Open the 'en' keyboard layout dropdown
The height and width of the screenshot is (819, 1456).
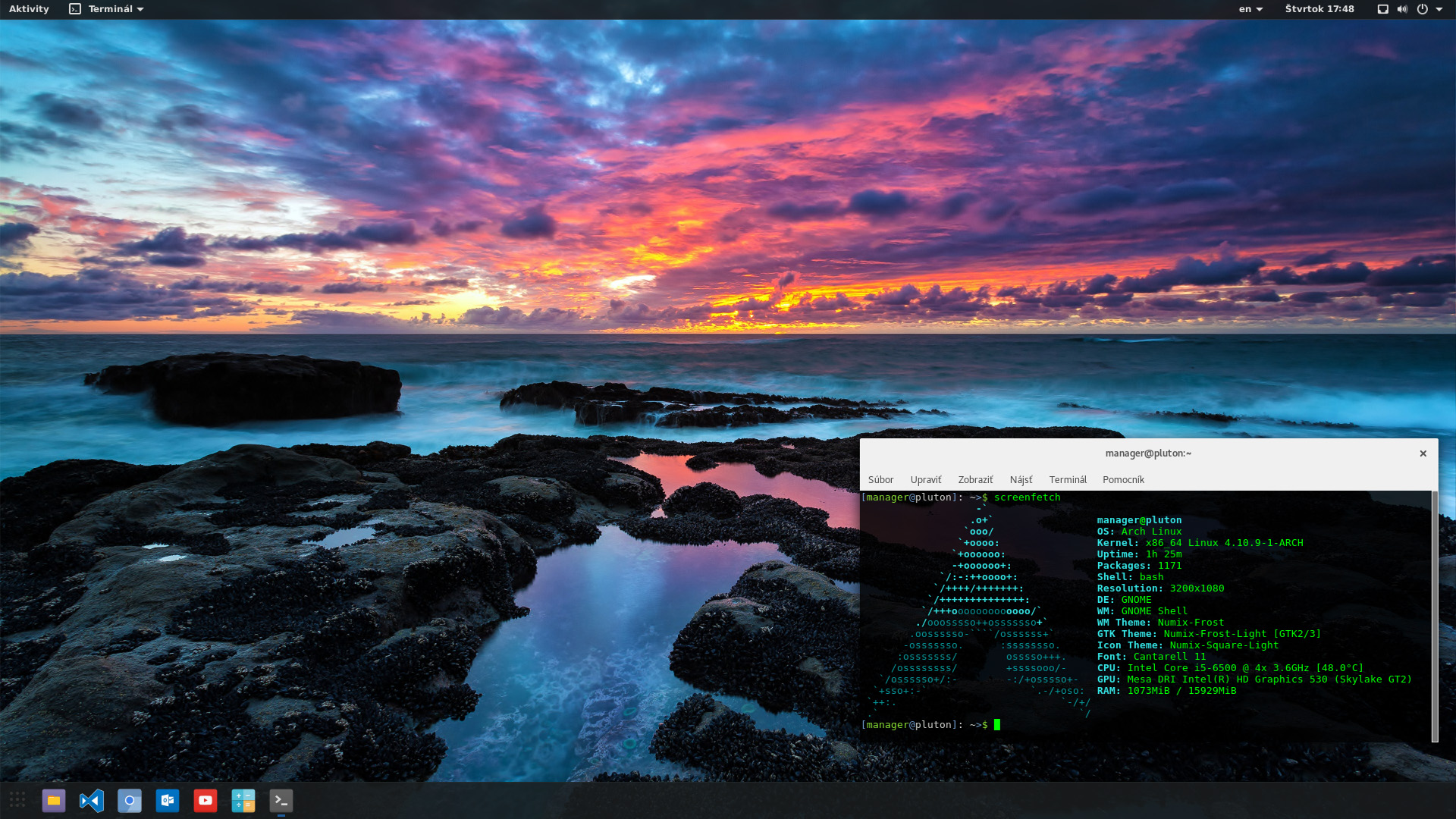pos(1250,9)
